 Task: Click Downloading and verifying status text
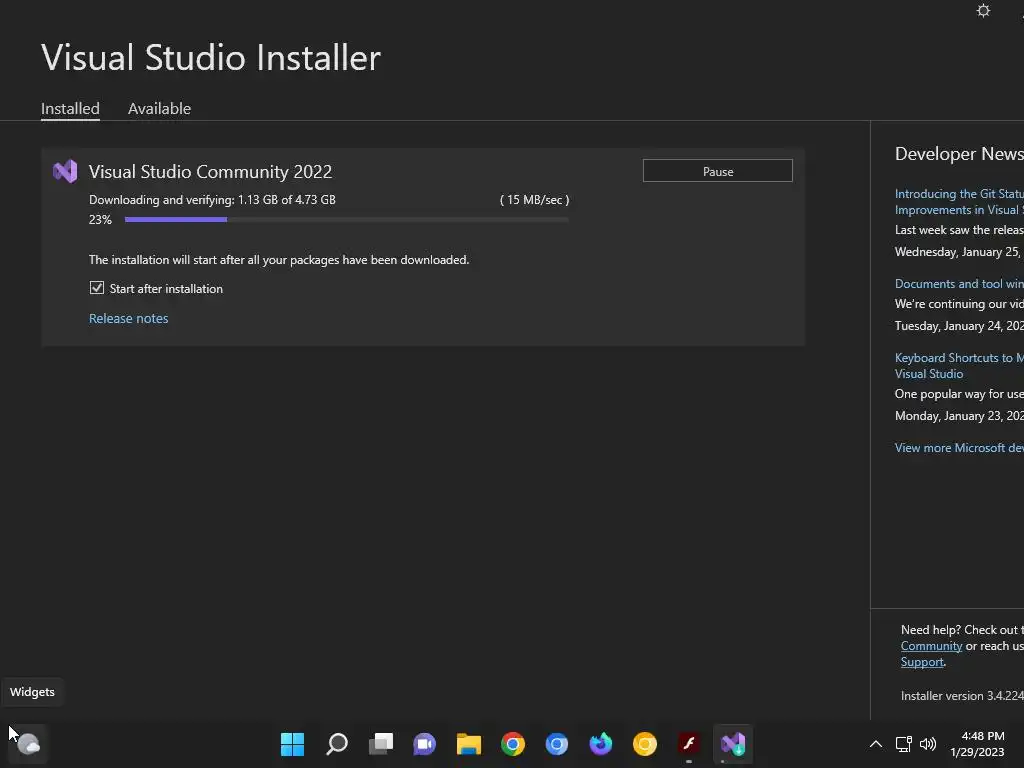click(212, 200)
